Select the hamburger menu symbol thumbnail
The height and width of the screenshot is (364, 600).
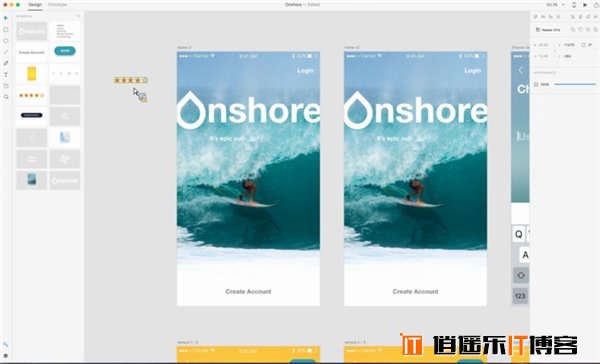[32, 159]
